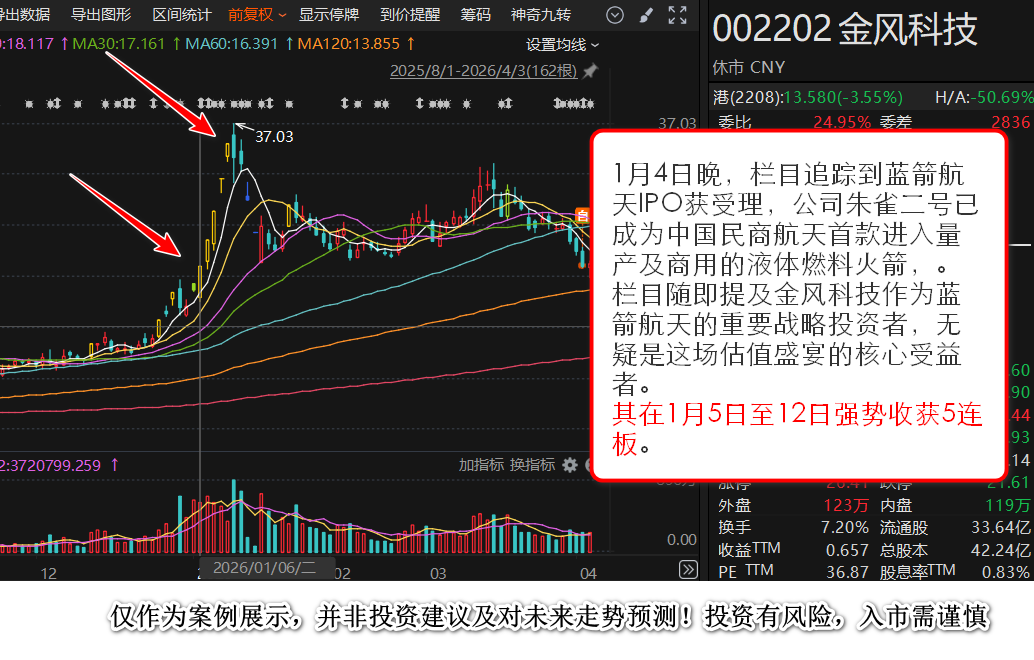This screenshot has height=660, width=1034.
Task: Select the paintbrush drawing tool icon
Action: (x=646, y=15)
